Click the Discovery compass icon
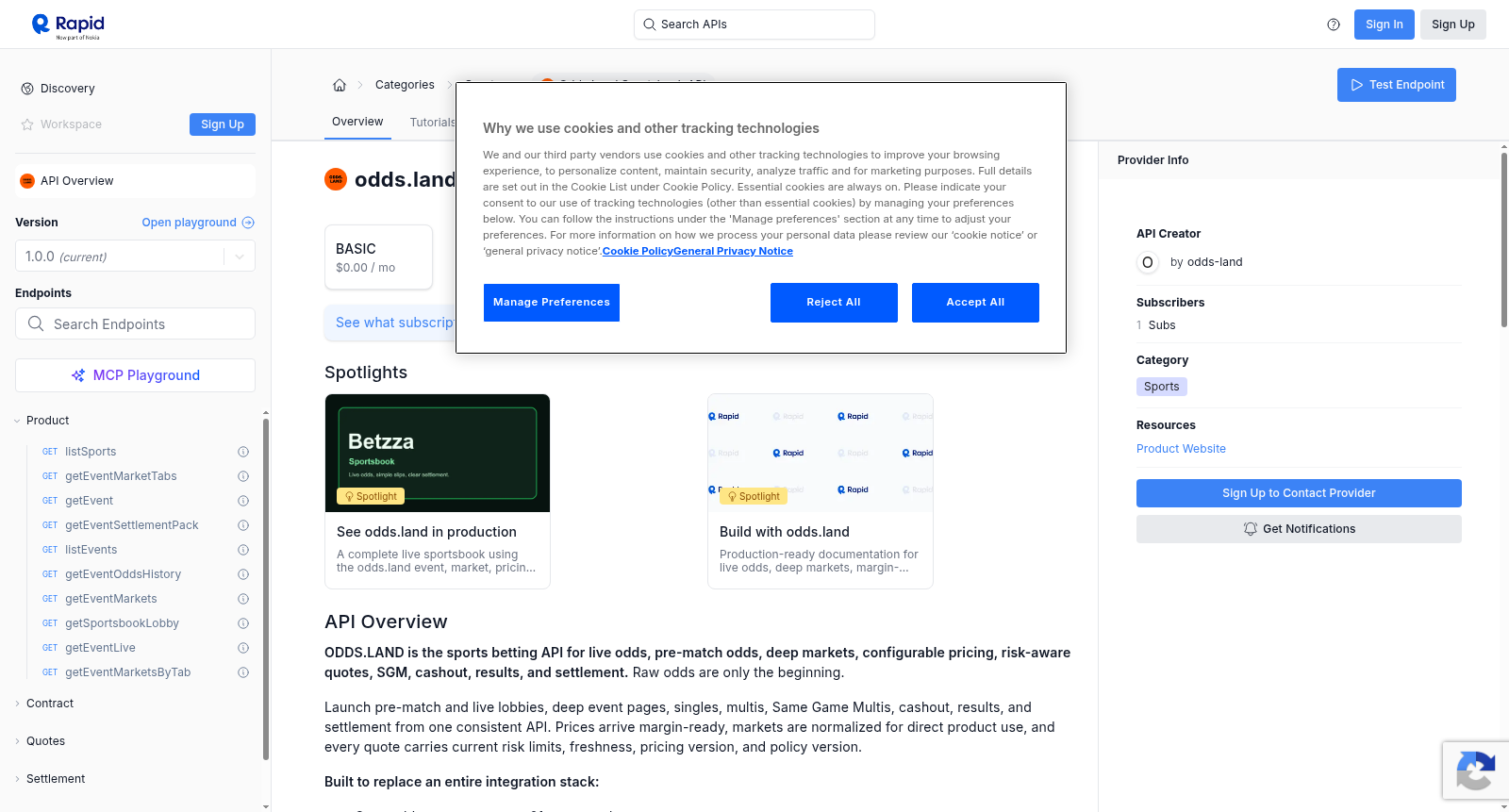Image resolution: width=1509 pixels, height=812 pixels. pyautogui.click(x=27, y=89)
